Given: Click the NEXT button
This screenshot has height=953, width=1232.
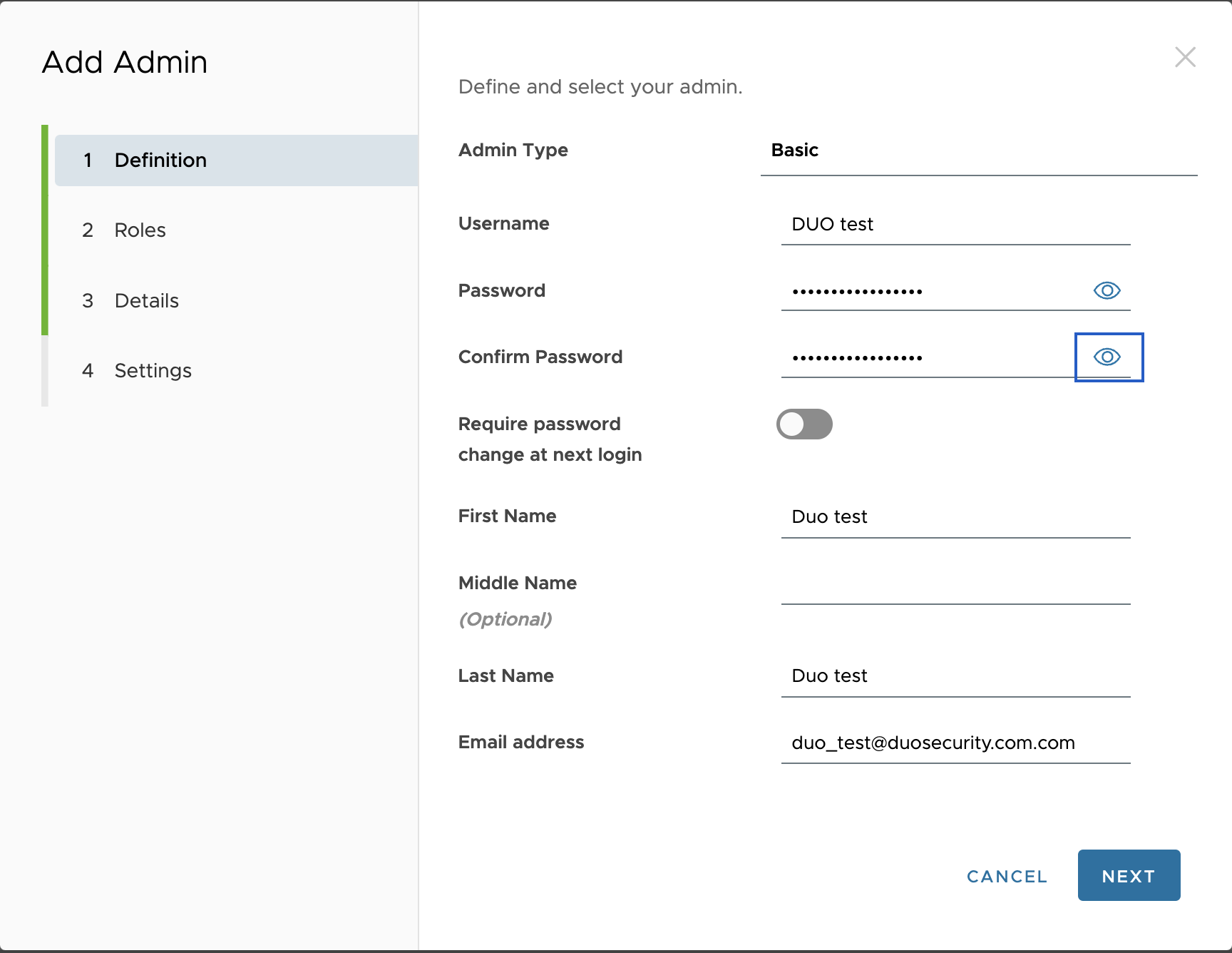Looking at the screenshot, I should [1128, 875].
